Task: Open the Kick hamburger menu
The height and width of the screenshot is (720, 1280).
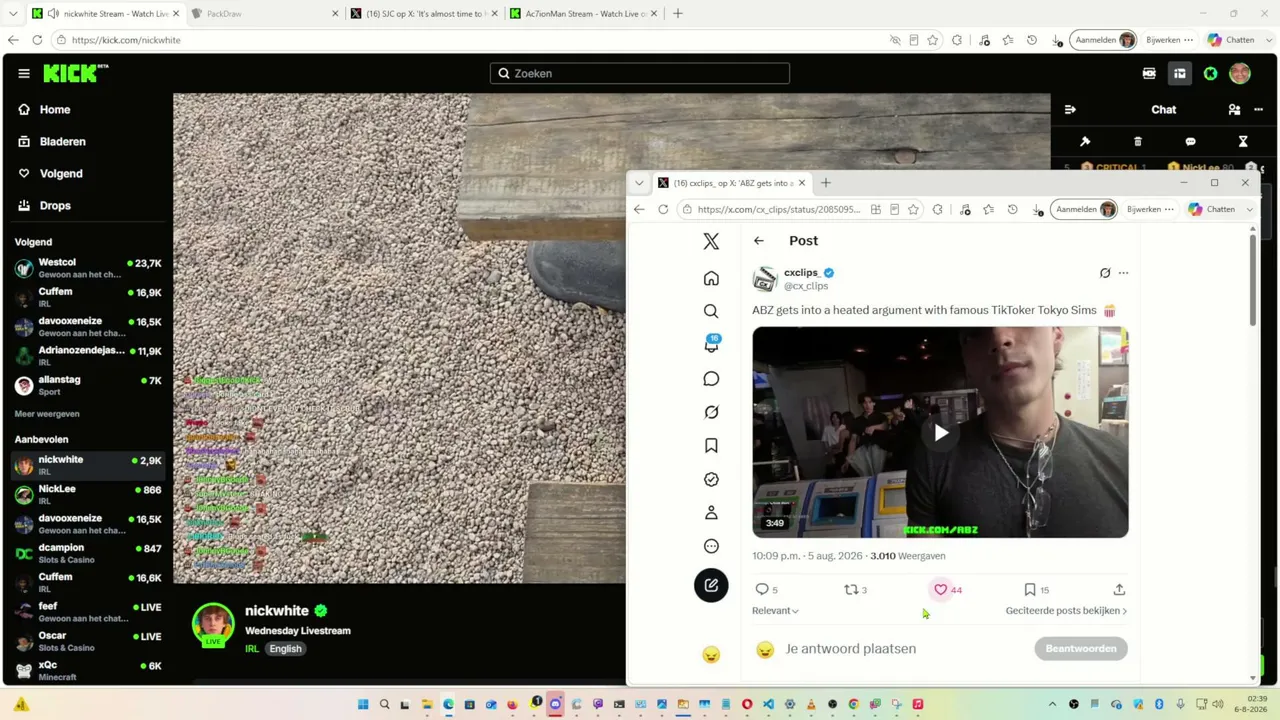Action: pyautogui.click(x=24, y=73)
